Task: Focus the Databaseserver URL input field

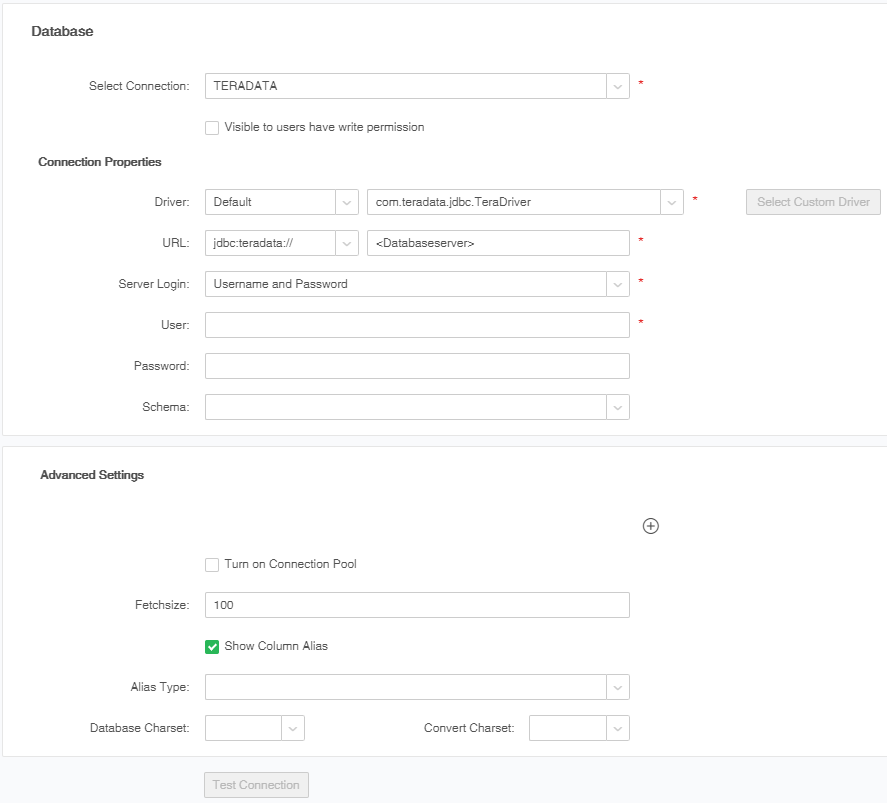Action: coord(498,243)
